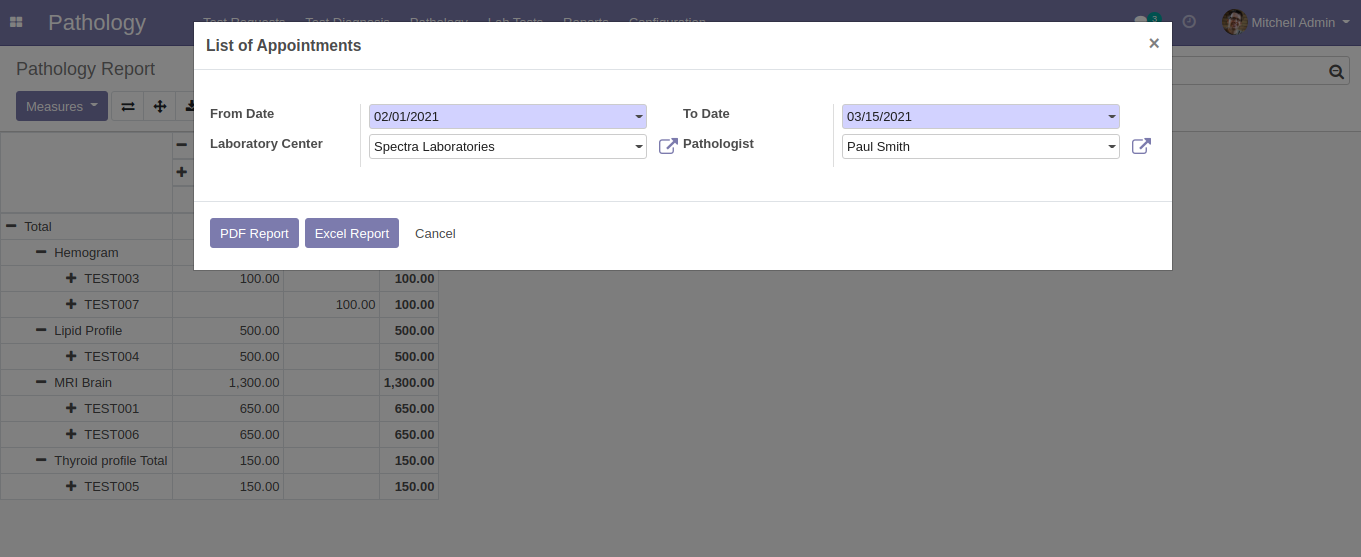This screenshot has width=1361, height=557.
Task: Collapse the Hemogram row
Action: click(42, 253)
